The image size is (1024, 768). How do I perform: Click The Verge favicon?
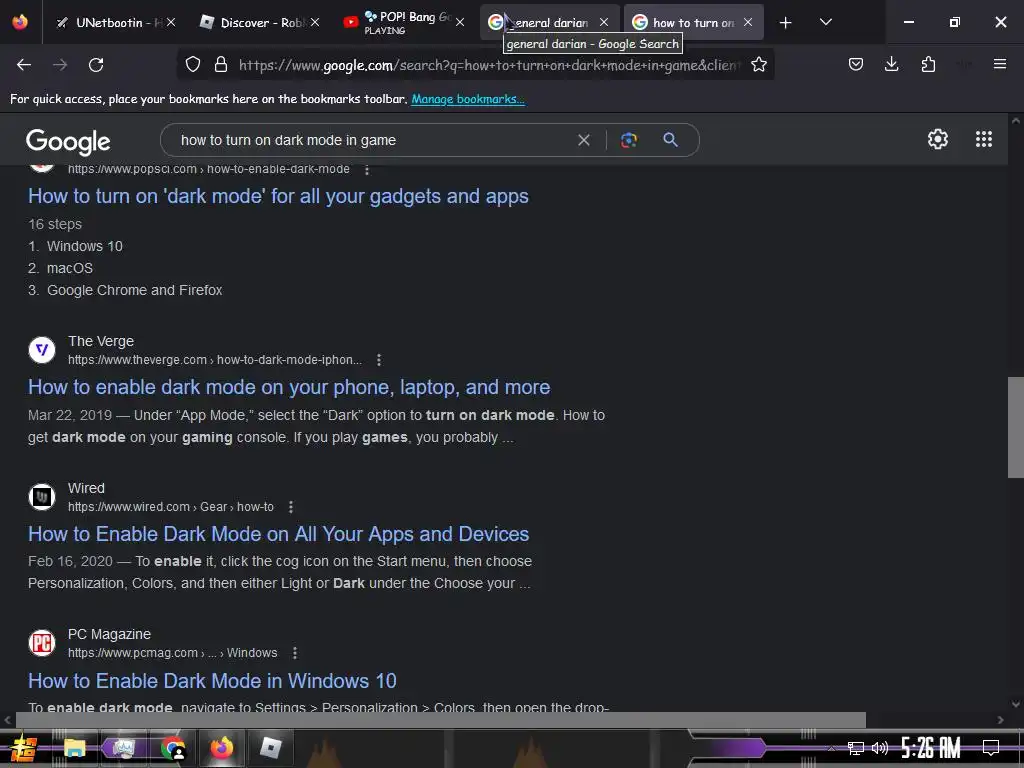pyautogui.click(x=42, y=350)
